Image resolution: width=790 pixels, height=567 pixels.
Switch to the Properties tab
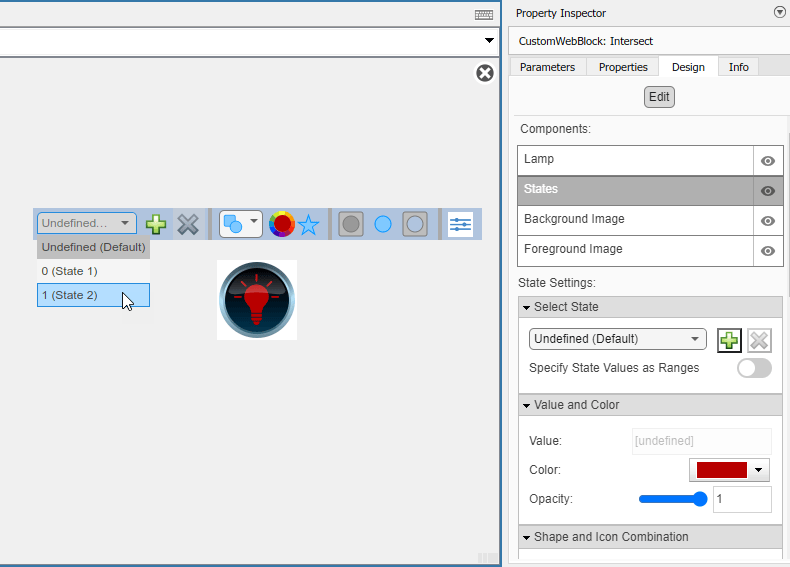(x=623, y=67)
